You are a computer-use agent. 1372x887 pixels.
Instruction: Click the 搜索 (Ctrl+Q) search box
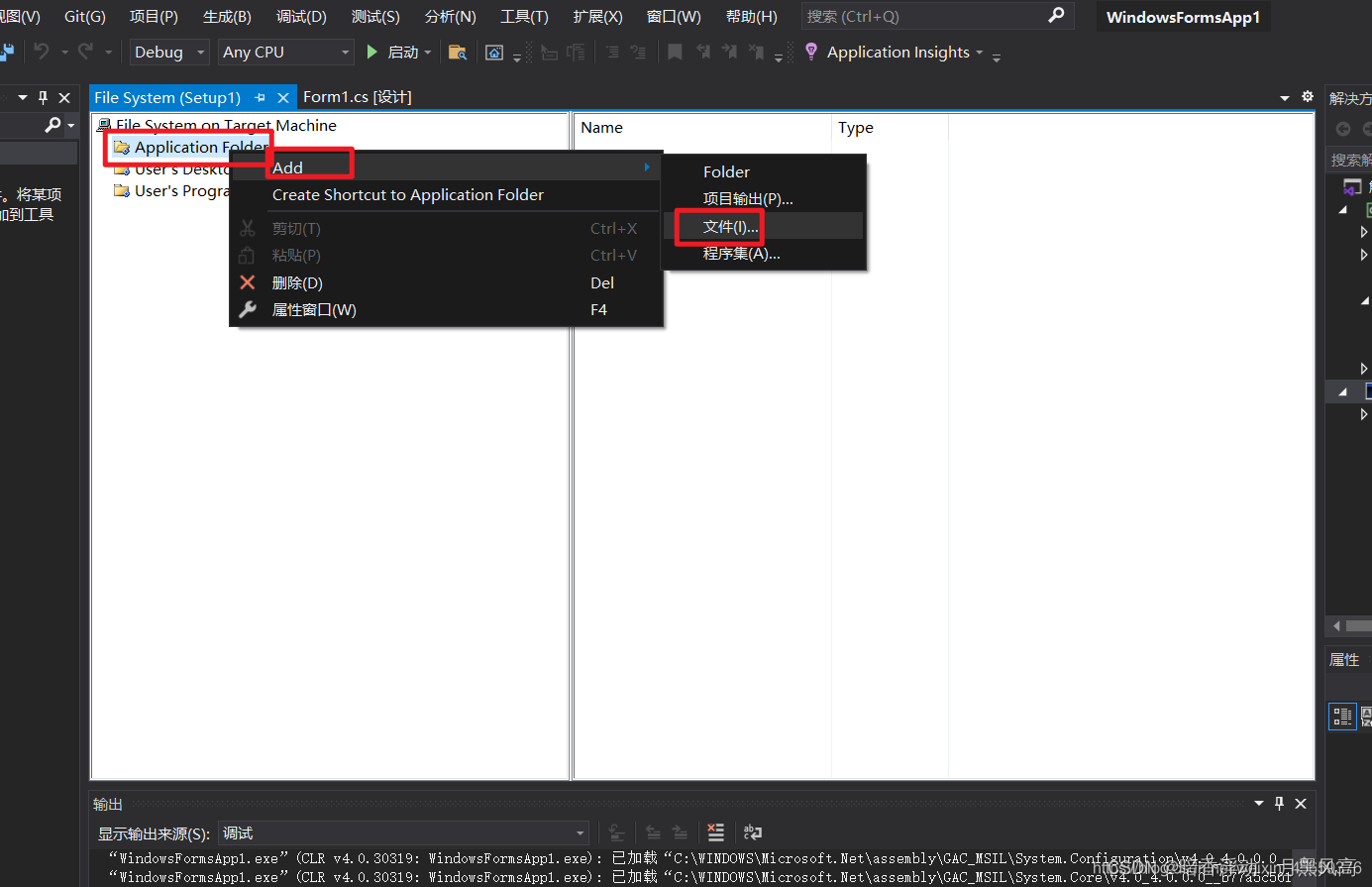937,16
